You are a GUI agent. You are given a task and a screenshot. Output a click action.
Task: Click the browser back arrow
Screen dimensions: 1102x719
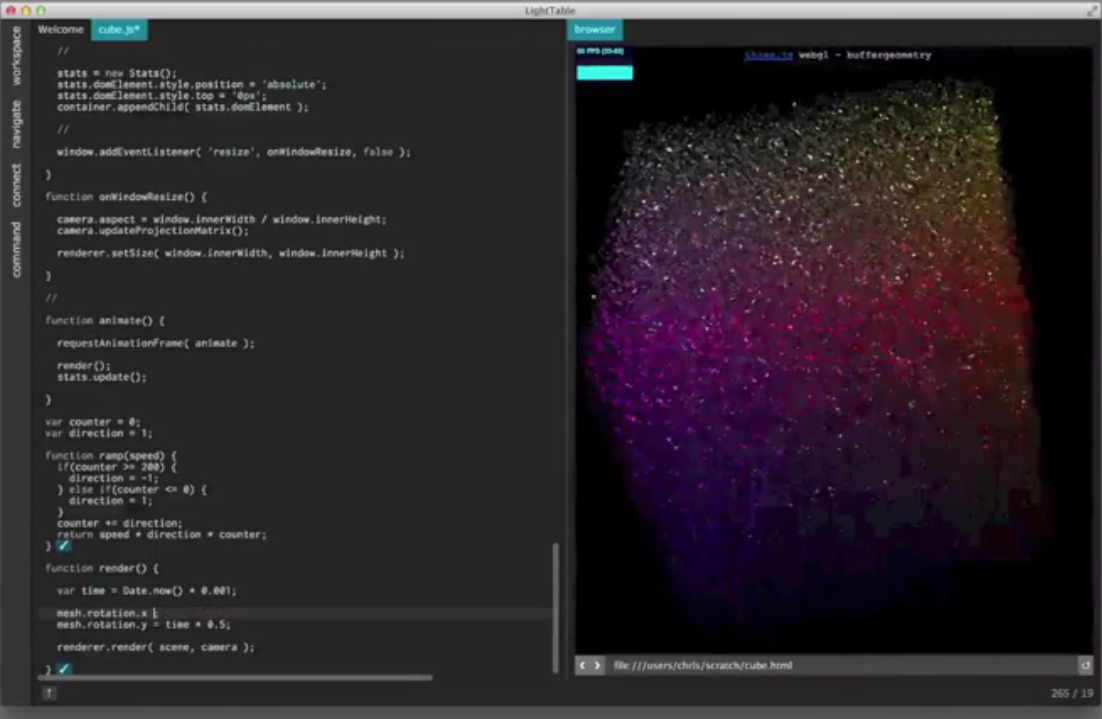click(x=584, y=665)
